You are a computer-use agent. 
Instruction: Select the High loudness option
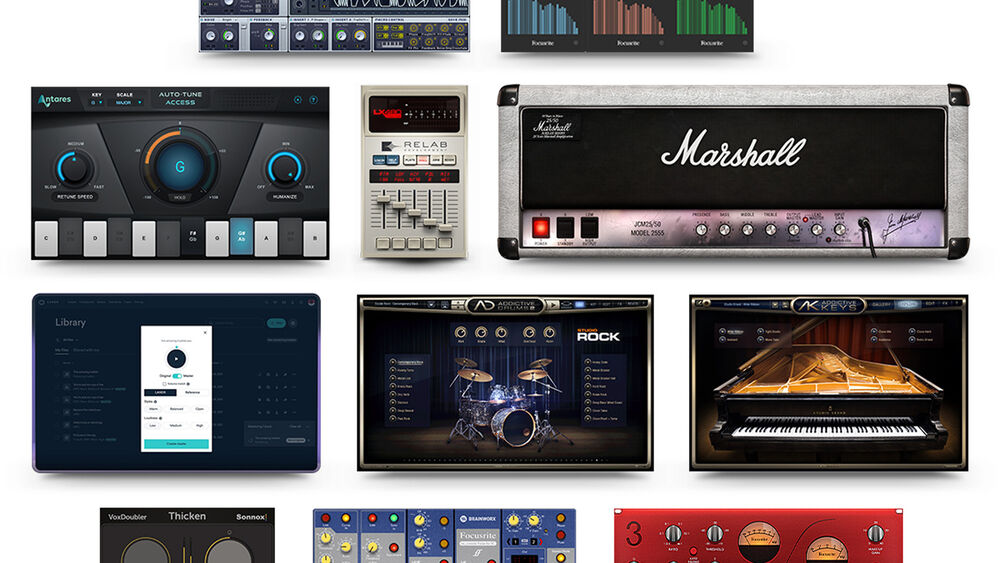click(199, 425)
